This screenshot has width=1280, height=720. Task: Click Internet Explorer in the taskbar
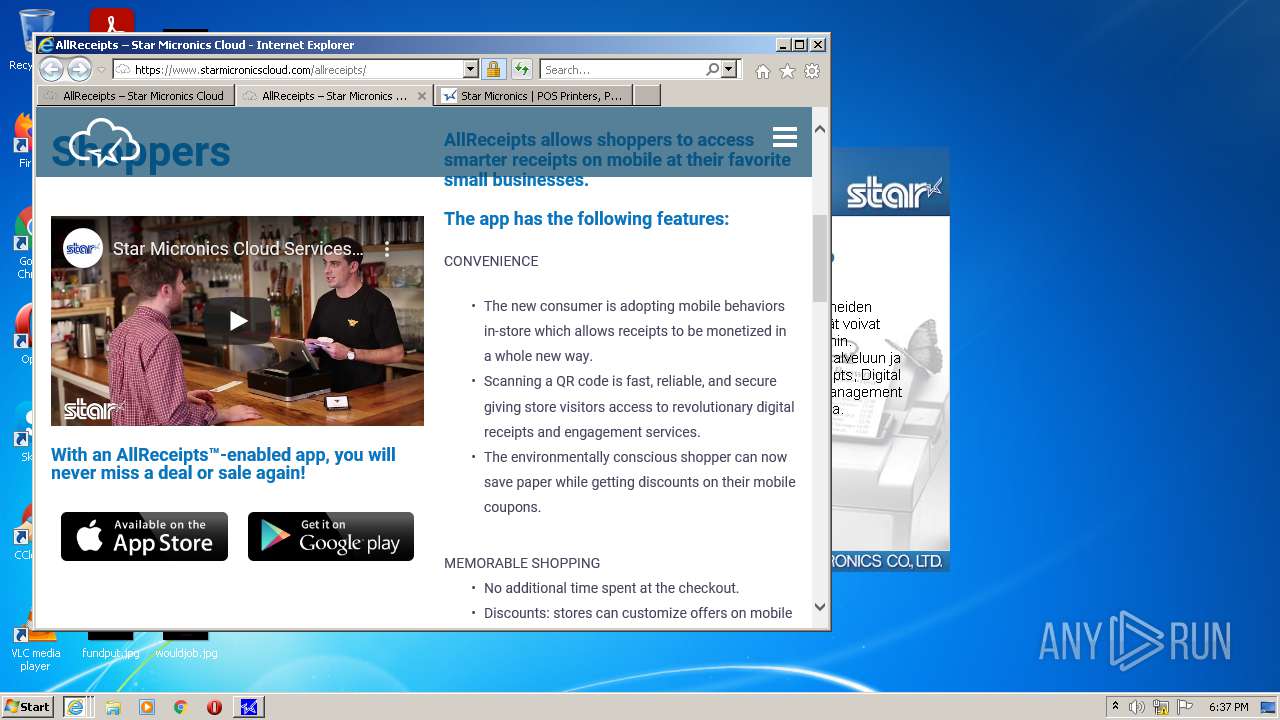point(75,707)
